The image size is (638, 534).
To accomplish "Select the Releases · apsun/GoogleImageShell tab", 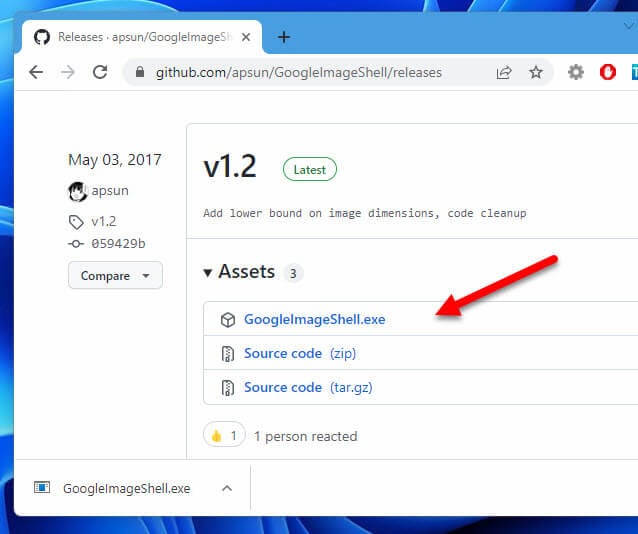I will point(144,37).
